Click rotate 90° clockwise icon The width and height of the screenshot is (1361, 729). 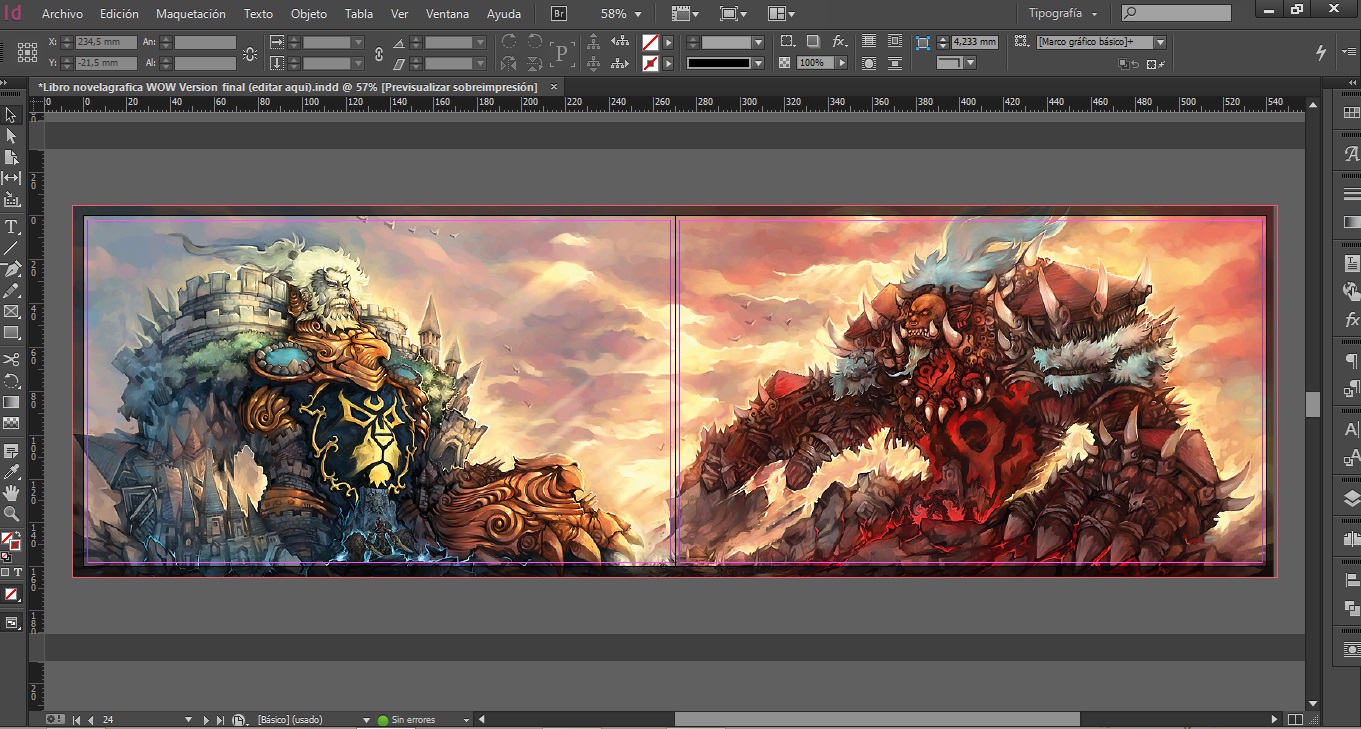pos(508,42)
